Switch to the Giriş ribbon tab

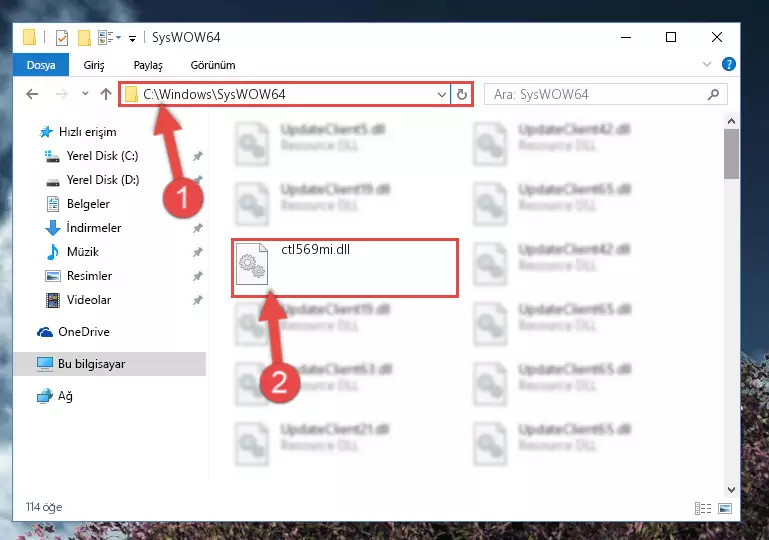(x=94, y=65)
